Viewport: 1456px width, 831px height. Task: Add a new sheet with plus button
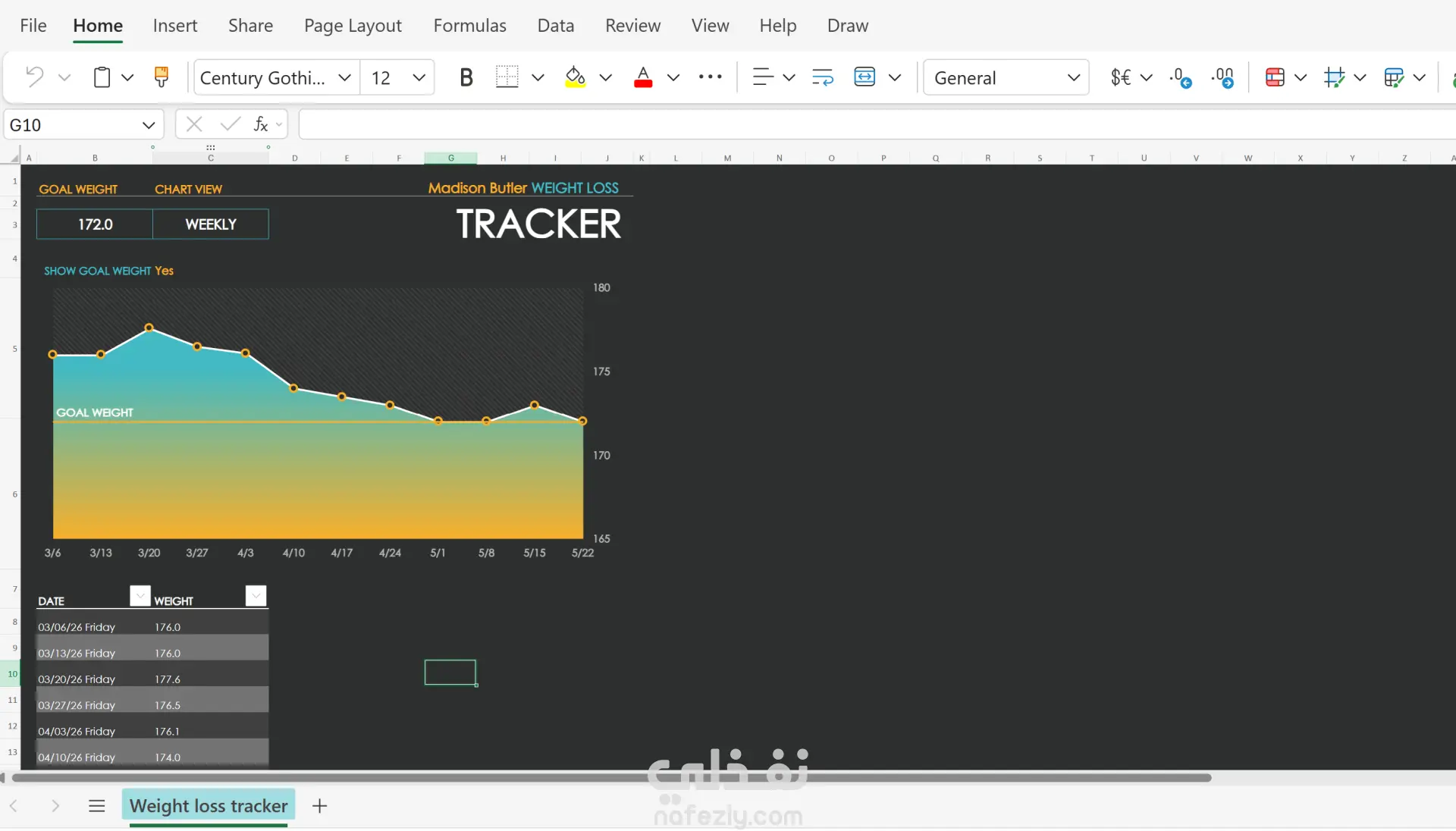[320, 805]
